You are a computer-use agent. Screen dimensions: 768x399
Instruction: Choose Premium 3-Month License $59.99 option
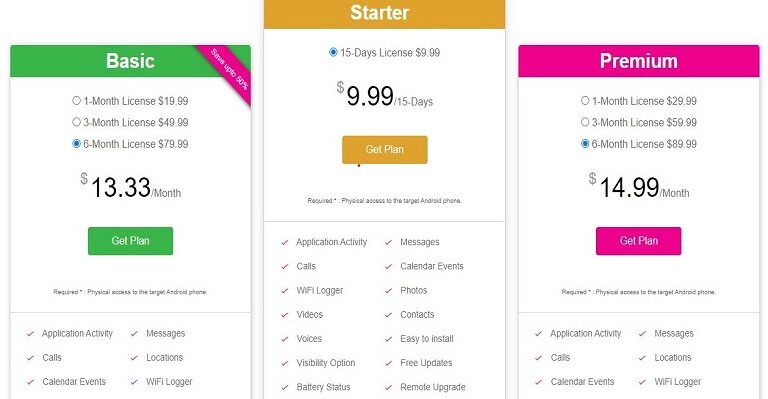(x=585, y=122)
